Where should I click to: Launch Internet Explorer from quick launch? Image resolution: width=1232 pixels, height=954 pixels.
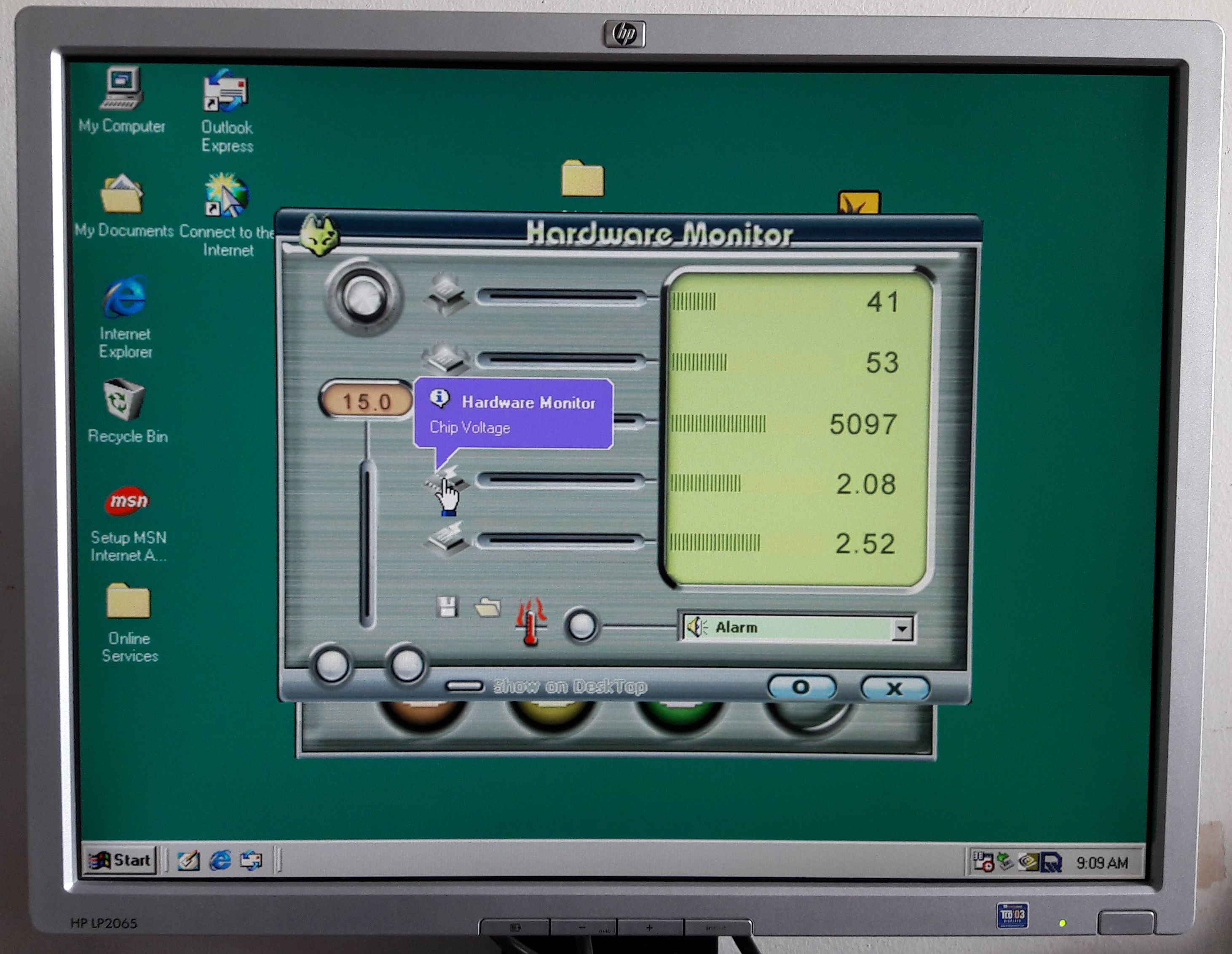[220, 860]
